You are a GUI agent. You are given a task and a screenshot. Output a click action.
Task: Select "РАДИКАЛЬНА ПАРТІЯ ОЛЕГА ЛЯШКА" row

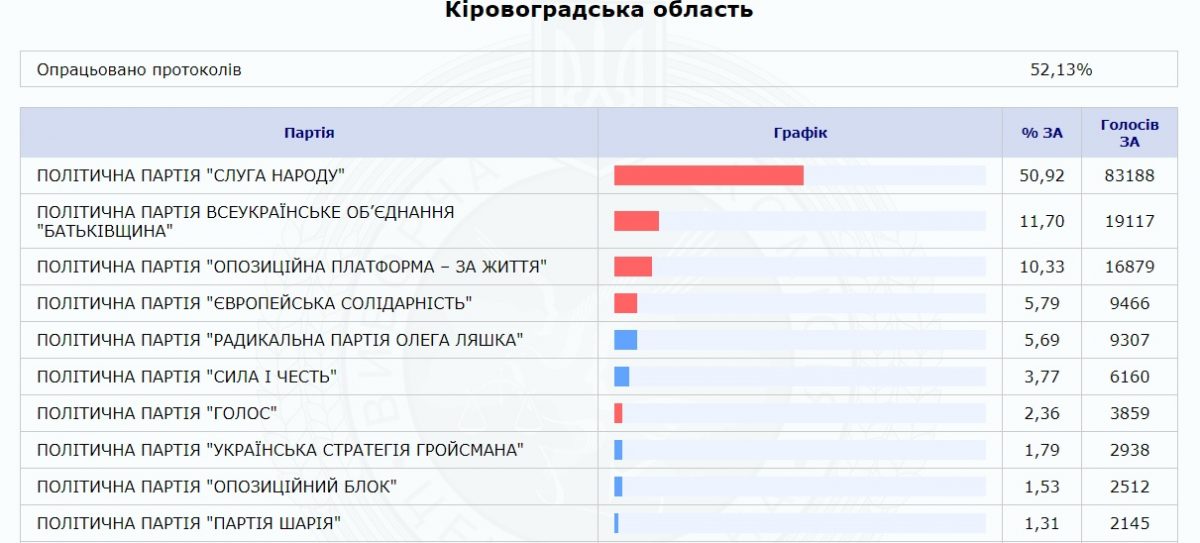(599, 340)
